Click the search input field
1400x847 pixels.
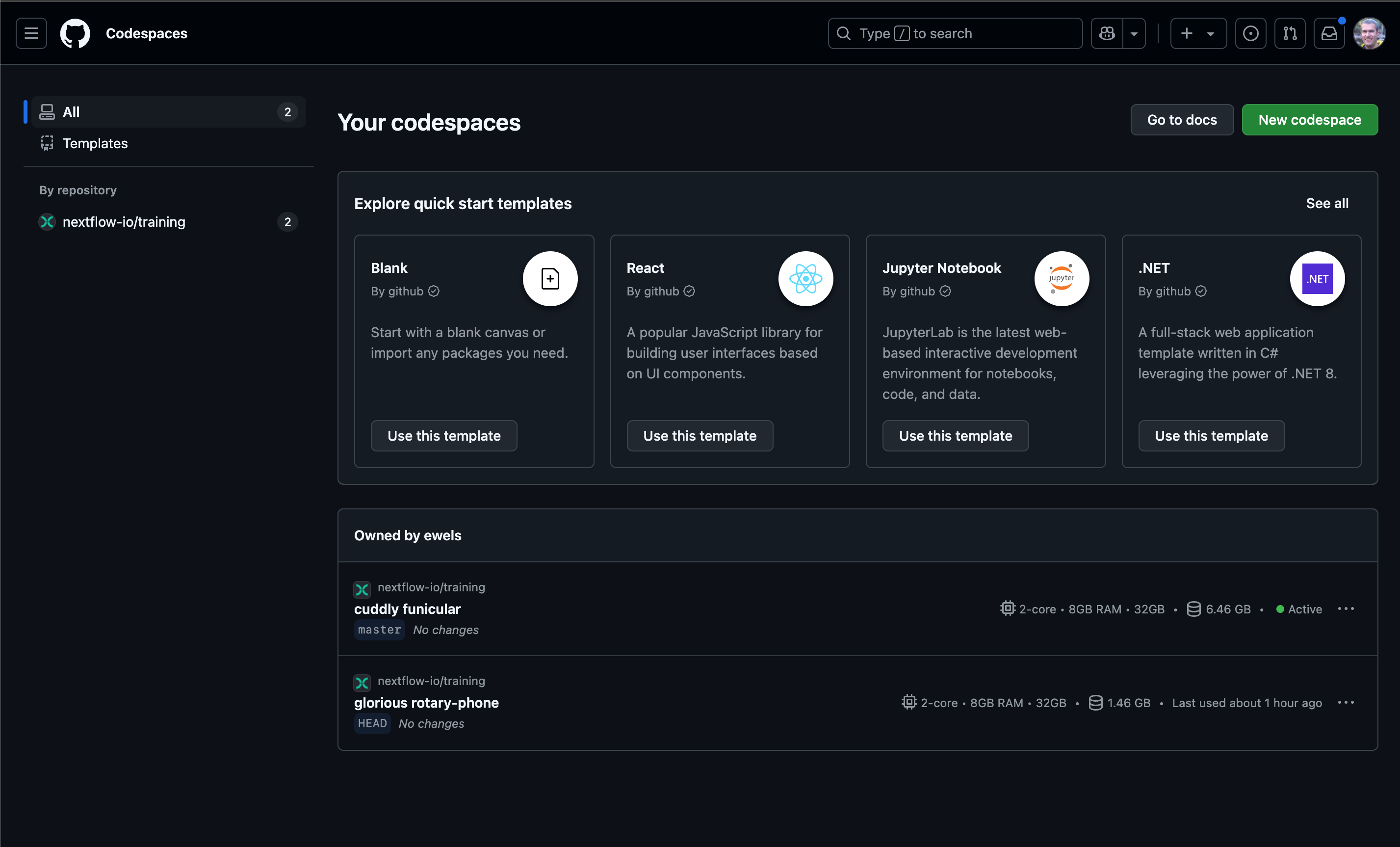pos(955,33)
